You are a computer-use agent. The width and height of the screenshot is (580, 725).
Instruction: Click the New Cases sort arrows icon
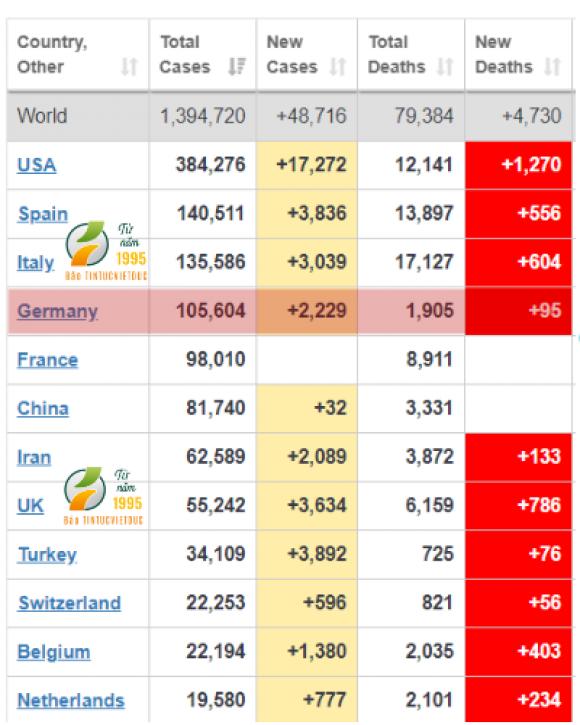(338, 67)
